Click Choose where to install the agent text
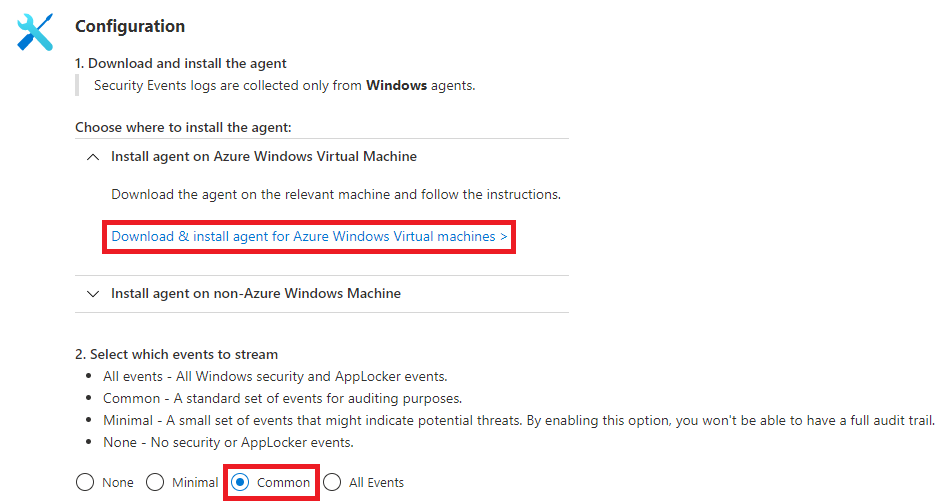The width and height of the screenshot is (940, 503). (183, 128)
